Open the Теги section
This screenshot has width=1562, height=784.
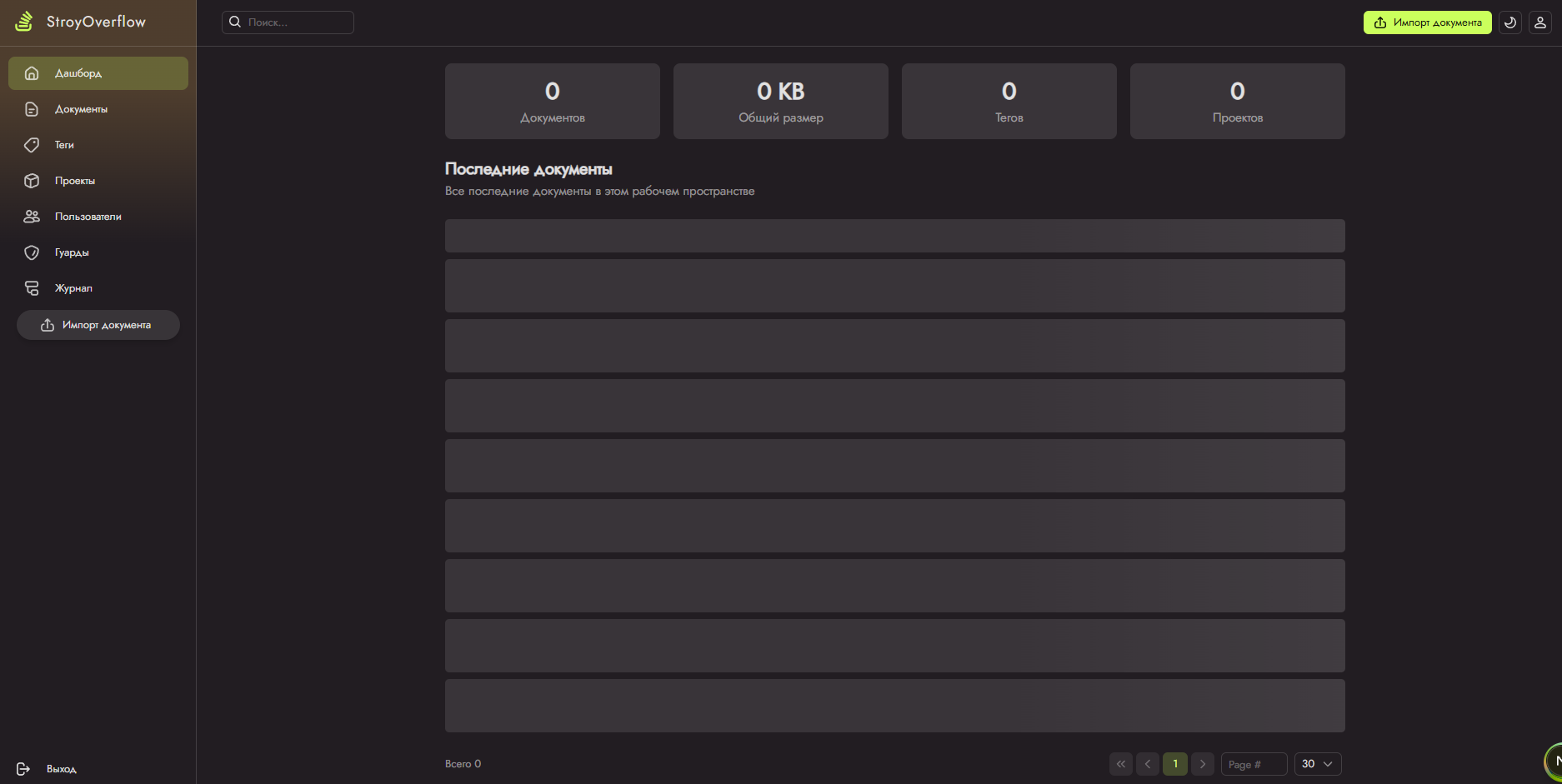[98, 145]
